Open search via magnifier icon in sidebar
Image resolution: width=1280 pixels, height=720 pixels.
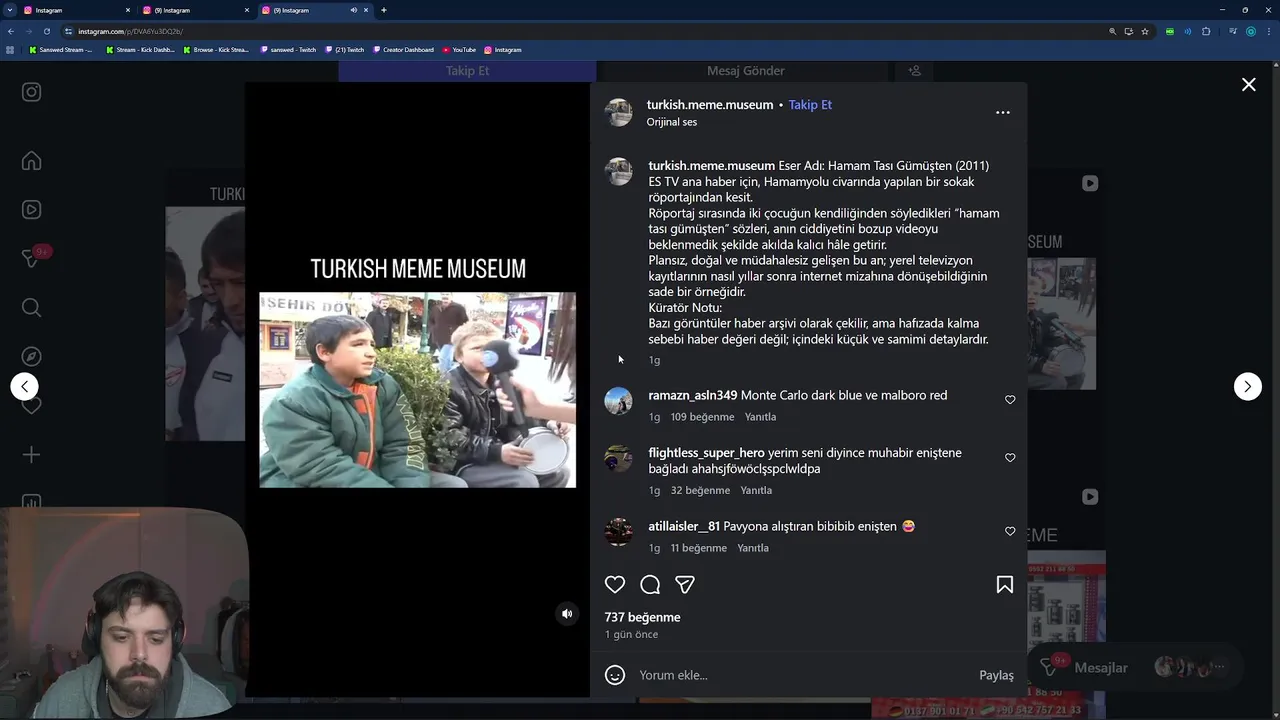pos(31,308)
